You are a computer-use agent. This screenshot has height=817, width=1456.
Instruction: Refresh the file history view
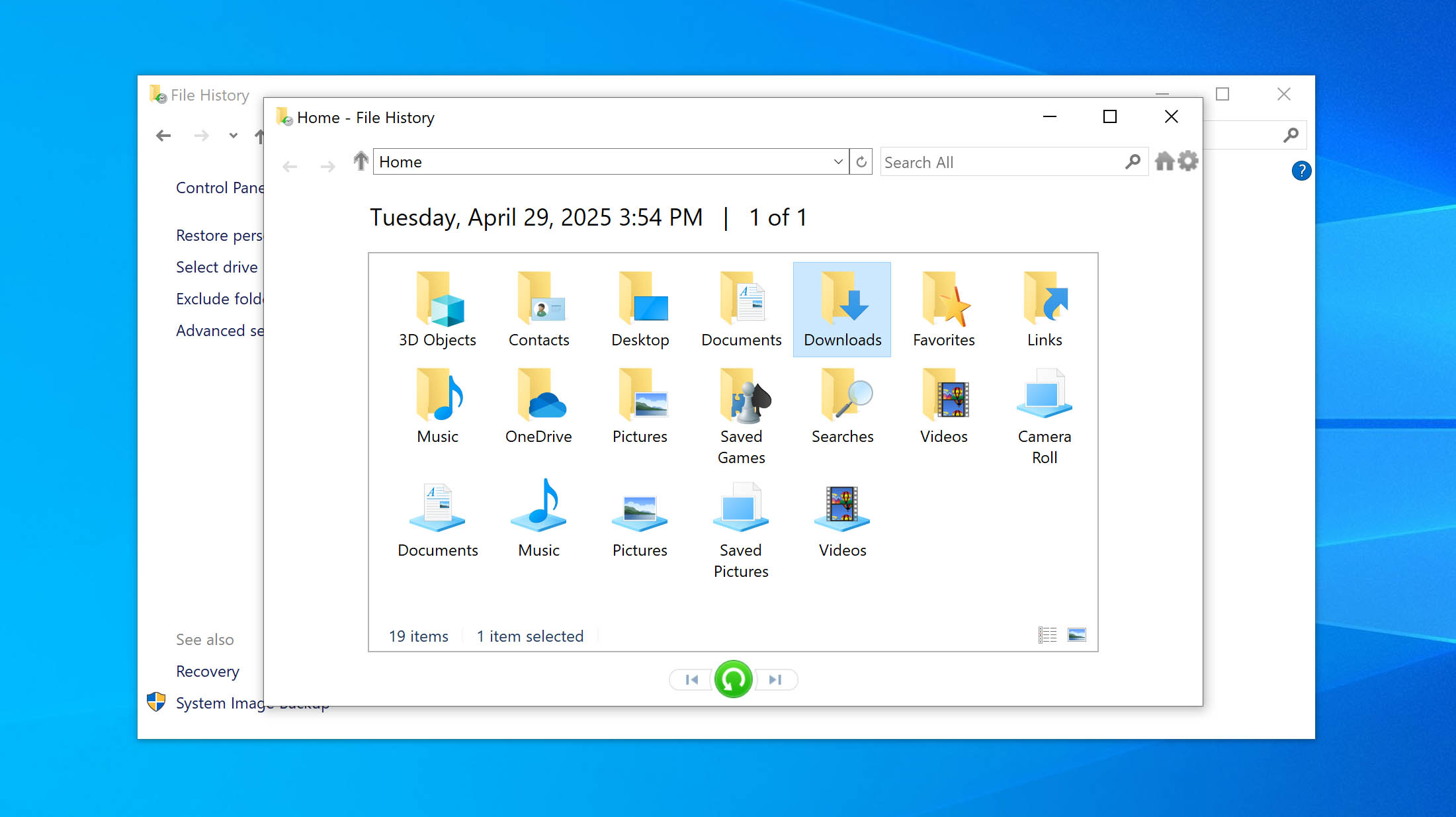[861, 162]
